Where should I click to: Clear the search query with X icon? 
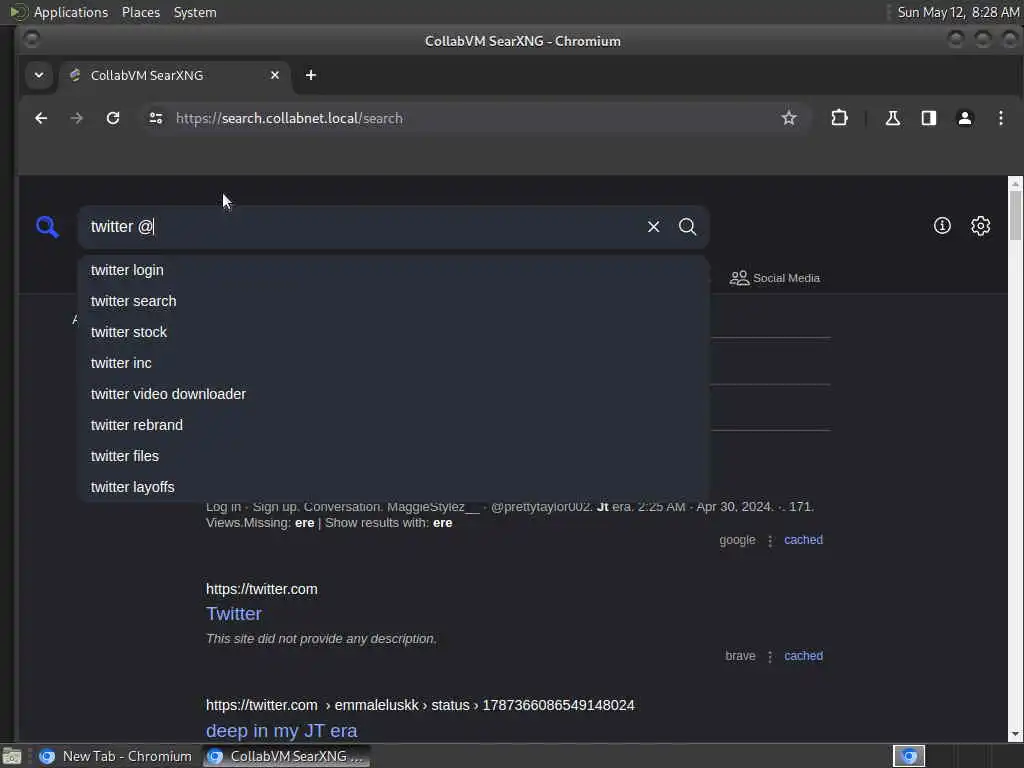tap(653, 227)
